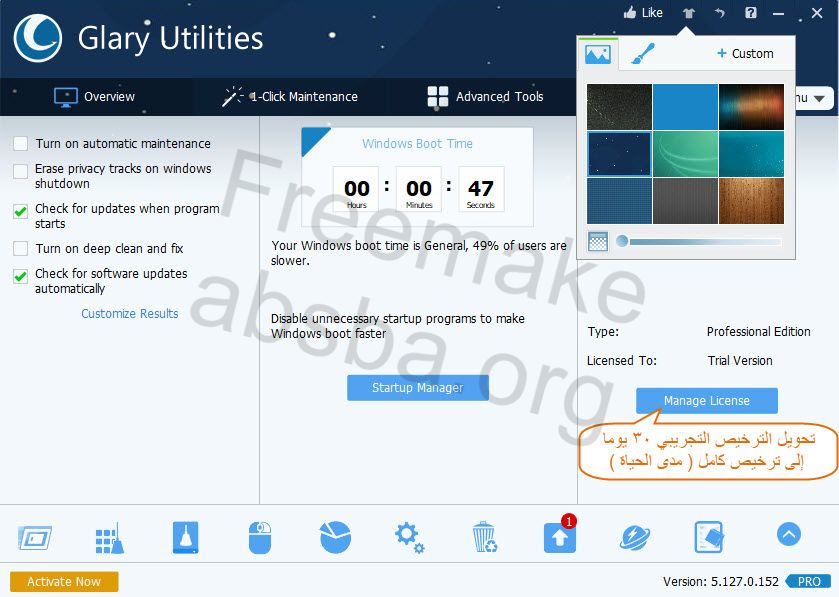This screenshot has width=839, height=597.
Task: Click the Manage License button
Action: [706, 401]
